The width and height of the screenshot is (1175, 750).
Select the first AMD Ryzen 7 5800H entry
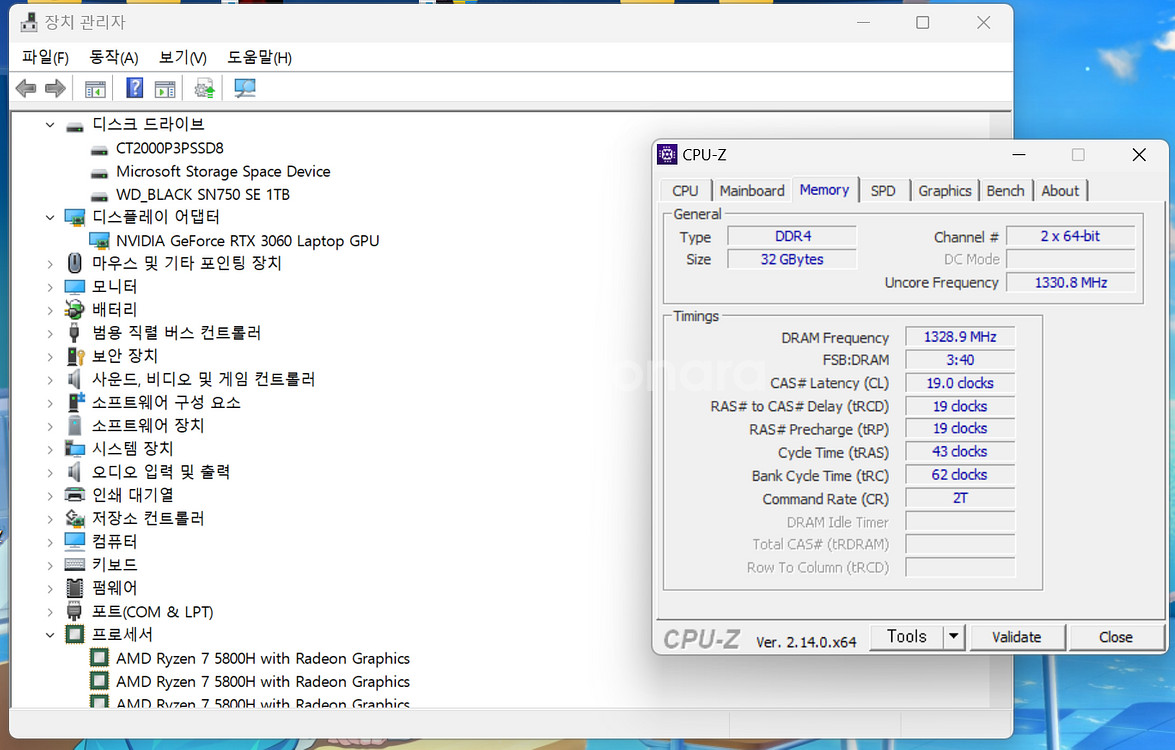click(x=262, y=659)
